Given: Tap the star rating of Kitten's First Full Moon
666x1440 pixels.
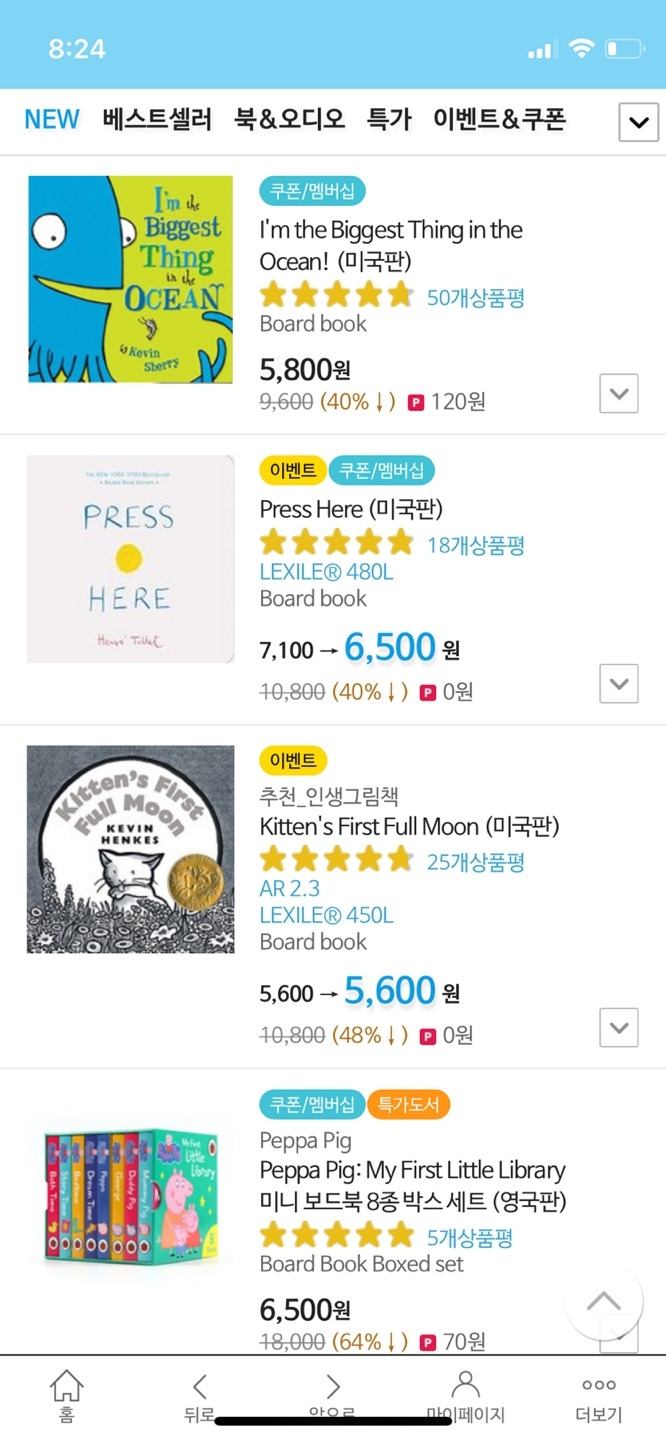Looking at the screenshot, I should (336, 860).
